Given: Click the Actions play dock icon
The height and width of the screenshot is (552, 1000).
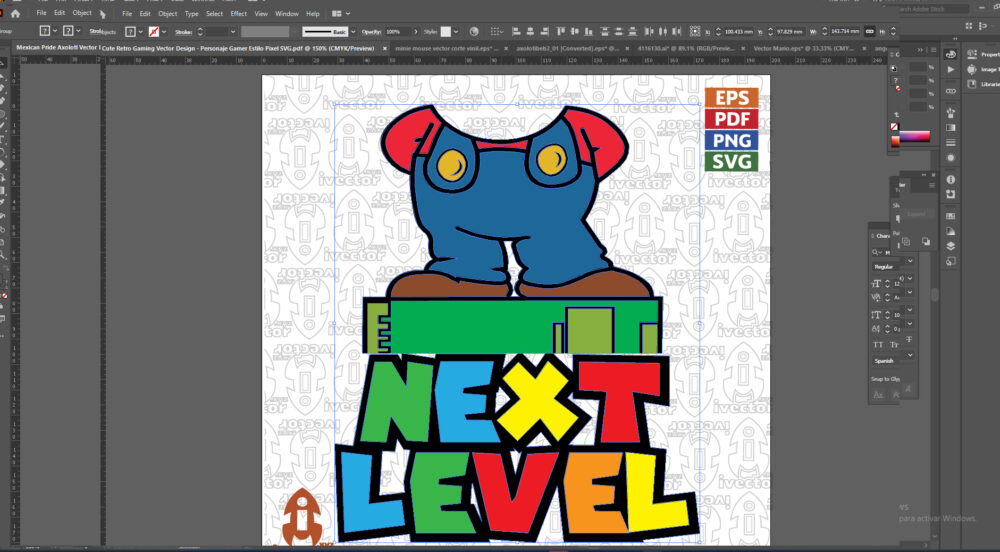Looking at the screenshot, I should [951, 69].
